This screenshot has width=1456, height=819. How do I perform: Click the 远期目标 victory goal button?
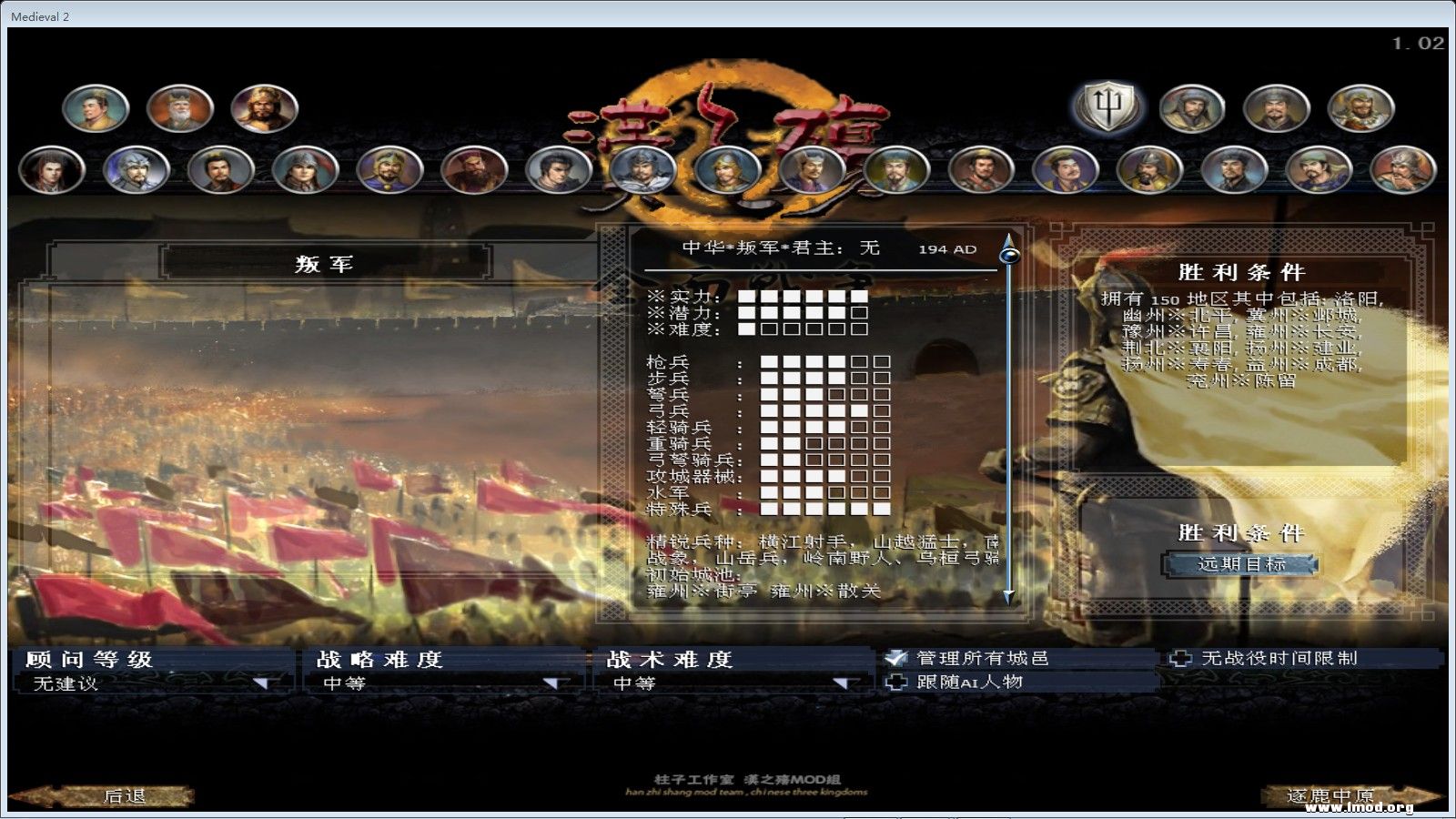(1240, 564)
